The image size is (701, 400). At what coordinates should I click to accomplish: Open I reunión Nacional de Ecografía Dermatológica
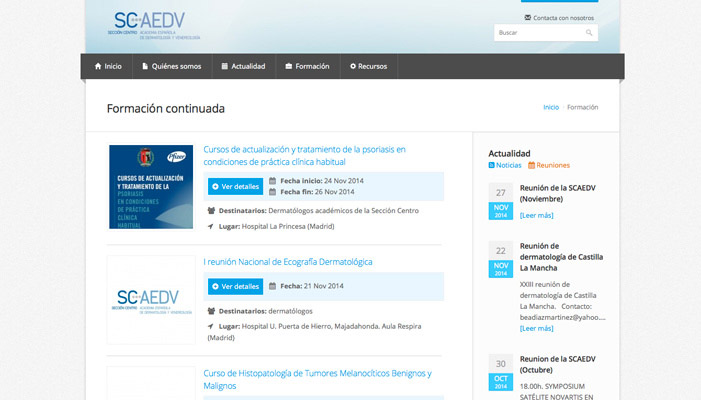pos(288,262)
